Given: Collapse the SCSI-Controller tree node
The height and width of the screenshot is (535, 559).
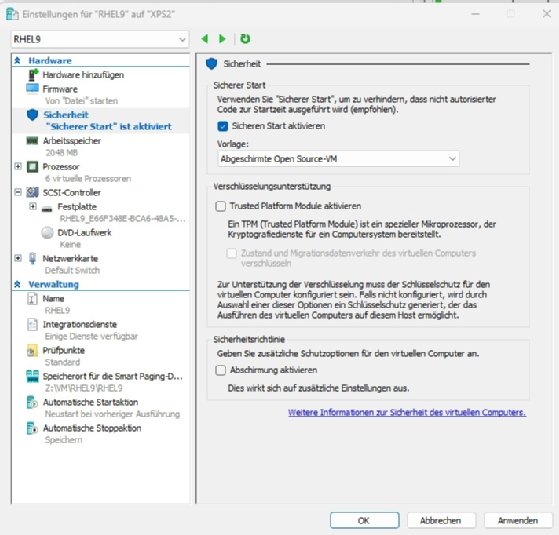Looking at the screenshot, I should (x=18, y=192).
